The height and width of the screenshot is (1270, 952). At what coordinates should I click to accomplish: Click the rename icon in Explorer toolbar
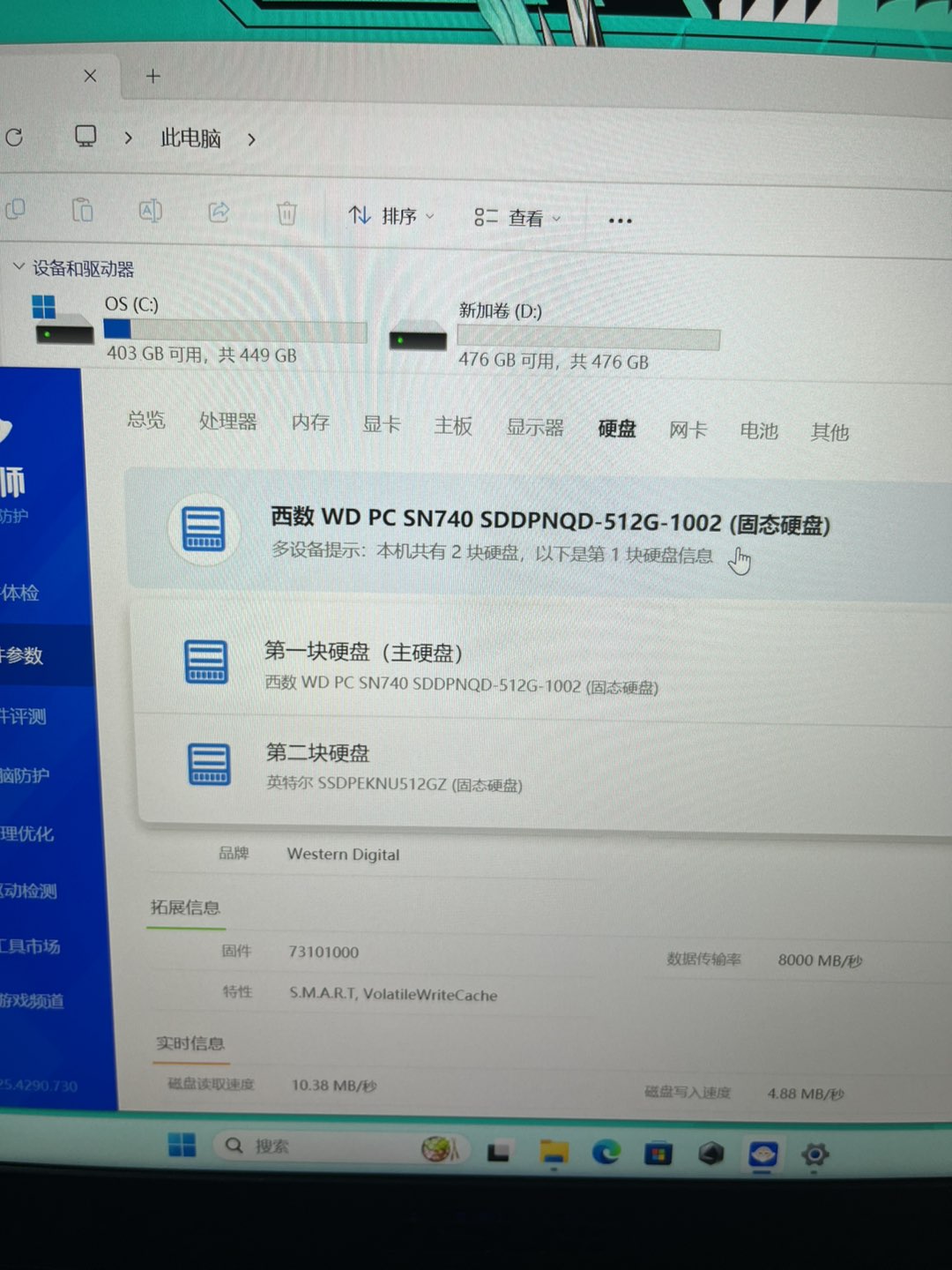pos(151,211)
